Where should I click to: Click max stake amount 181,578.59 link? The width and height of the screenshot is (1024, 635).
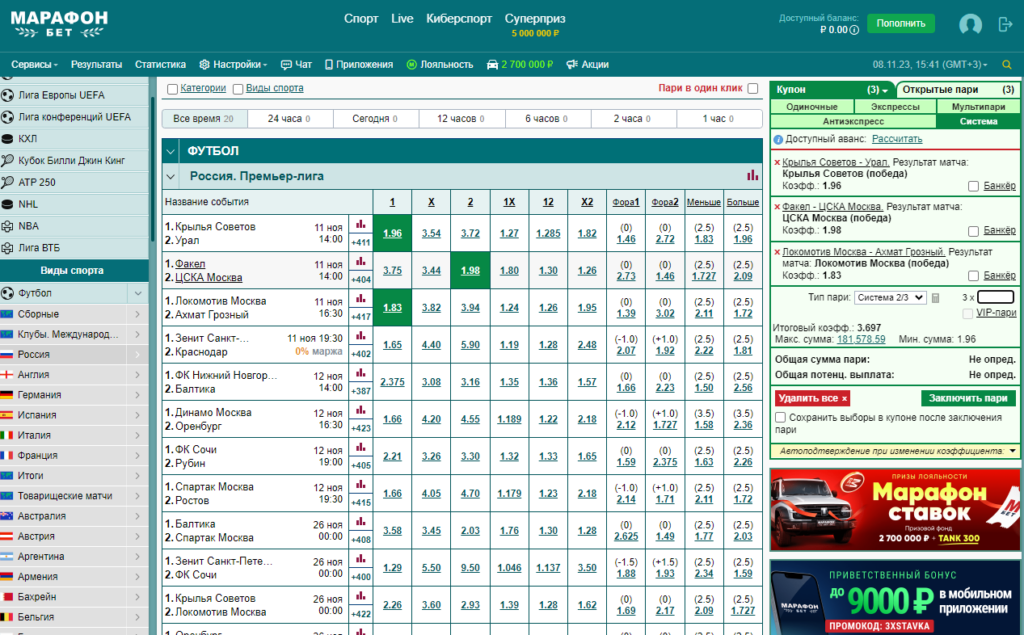pos(861,339)
